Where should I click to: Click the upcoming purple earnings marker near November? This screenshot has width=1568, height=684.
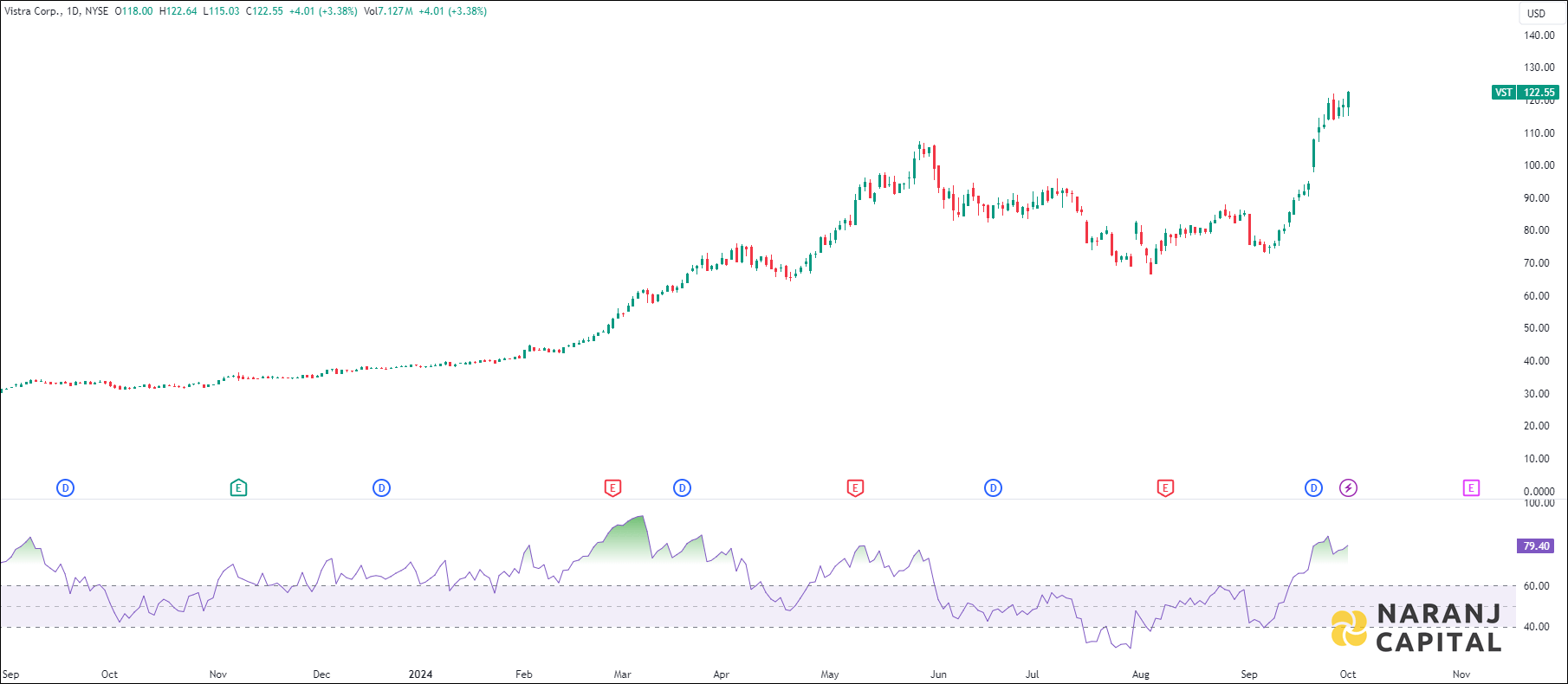coord(1471,488)
